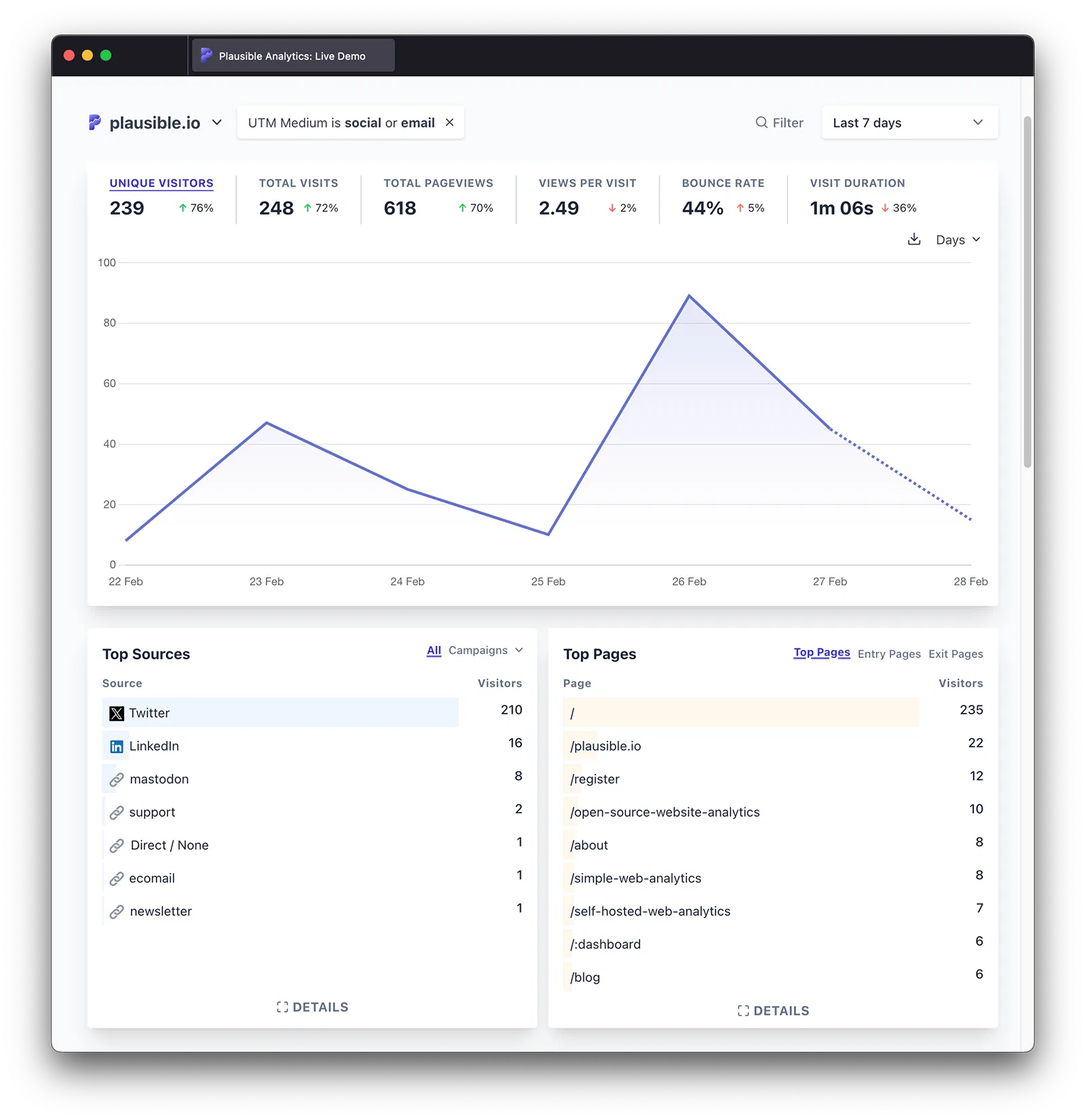
Task: Click the link icon next to support
Action: click(117, 813)
